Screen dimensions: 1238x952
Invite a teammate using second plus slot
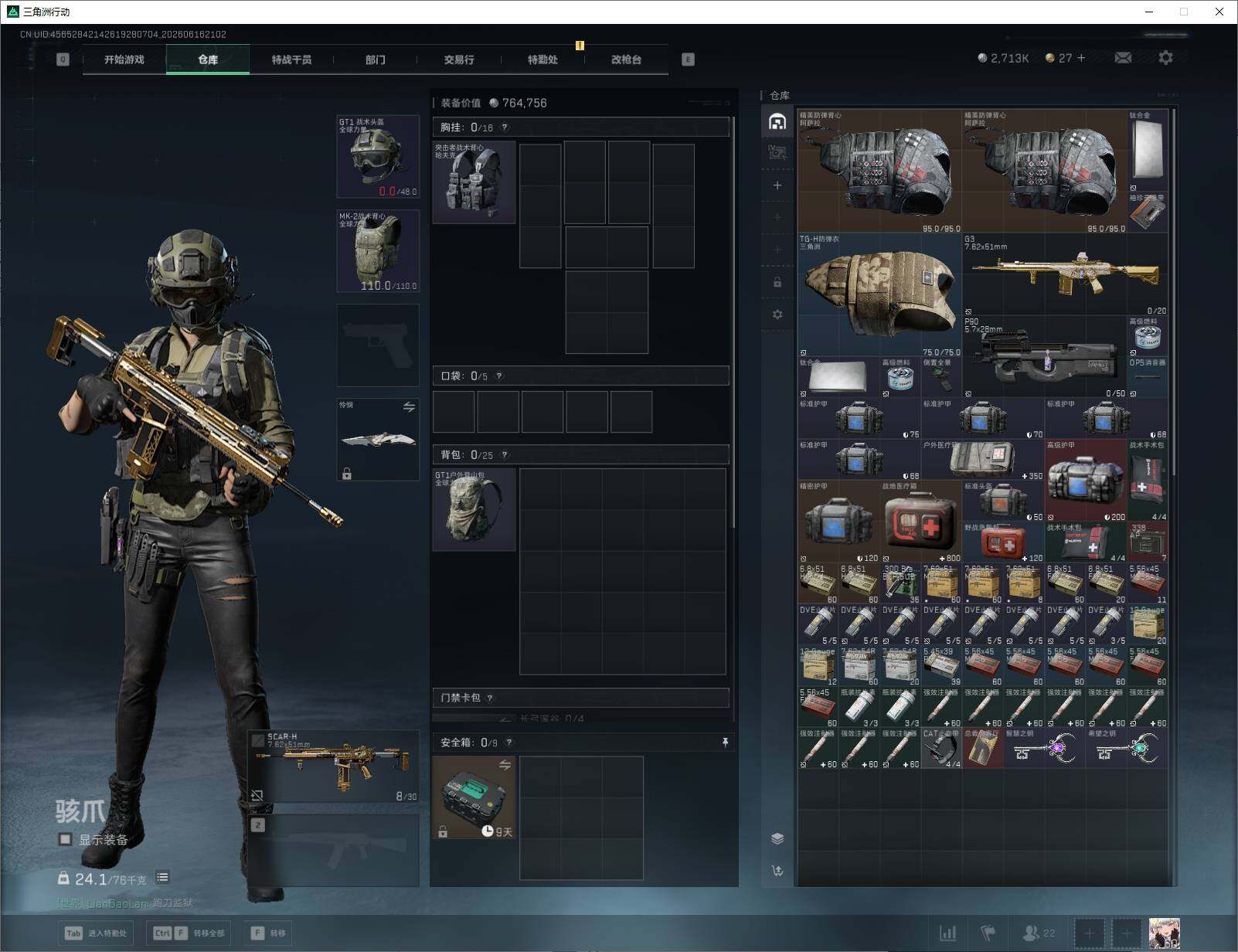1126,934
